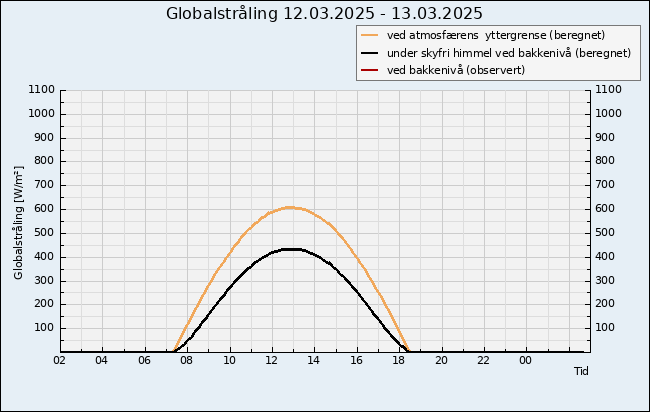Click the '00' tick on the time axis
This screenshot has width=650, height=412.
525,361
